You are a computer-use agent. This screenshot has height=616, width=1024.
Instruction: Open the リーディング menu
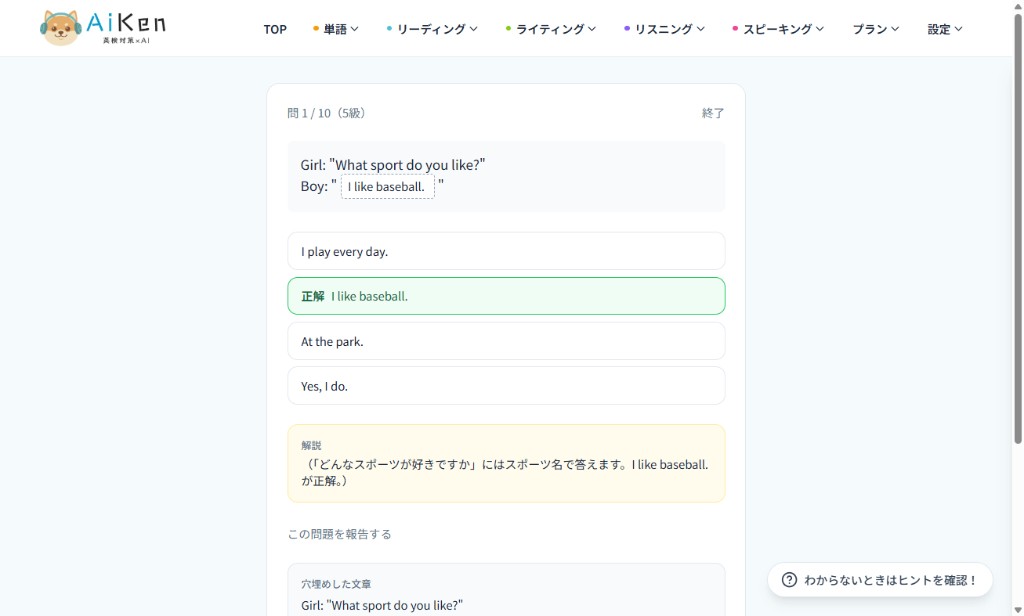[431, 29]
